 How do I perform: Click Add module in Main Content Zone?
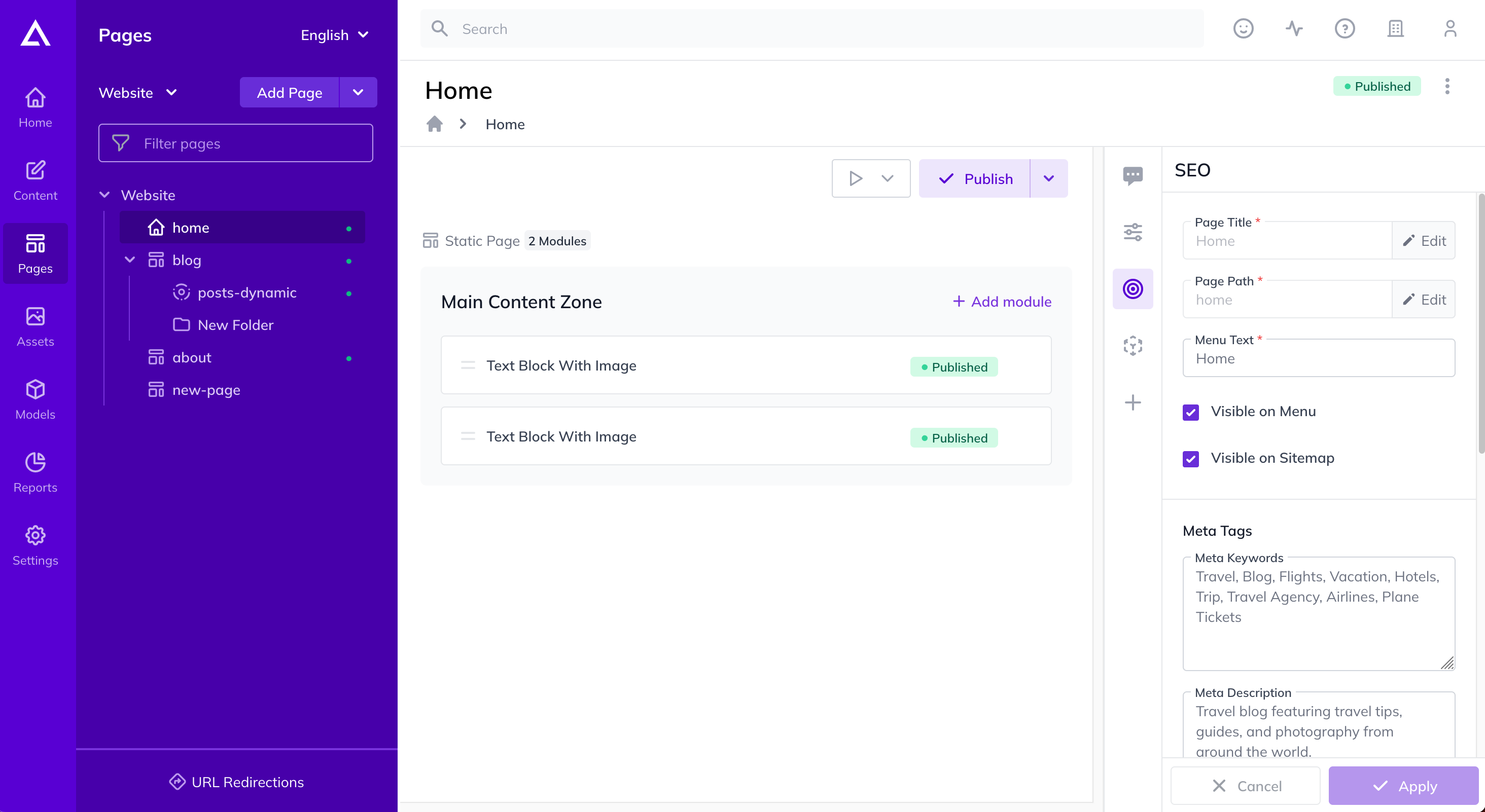tap(1002, 302)
